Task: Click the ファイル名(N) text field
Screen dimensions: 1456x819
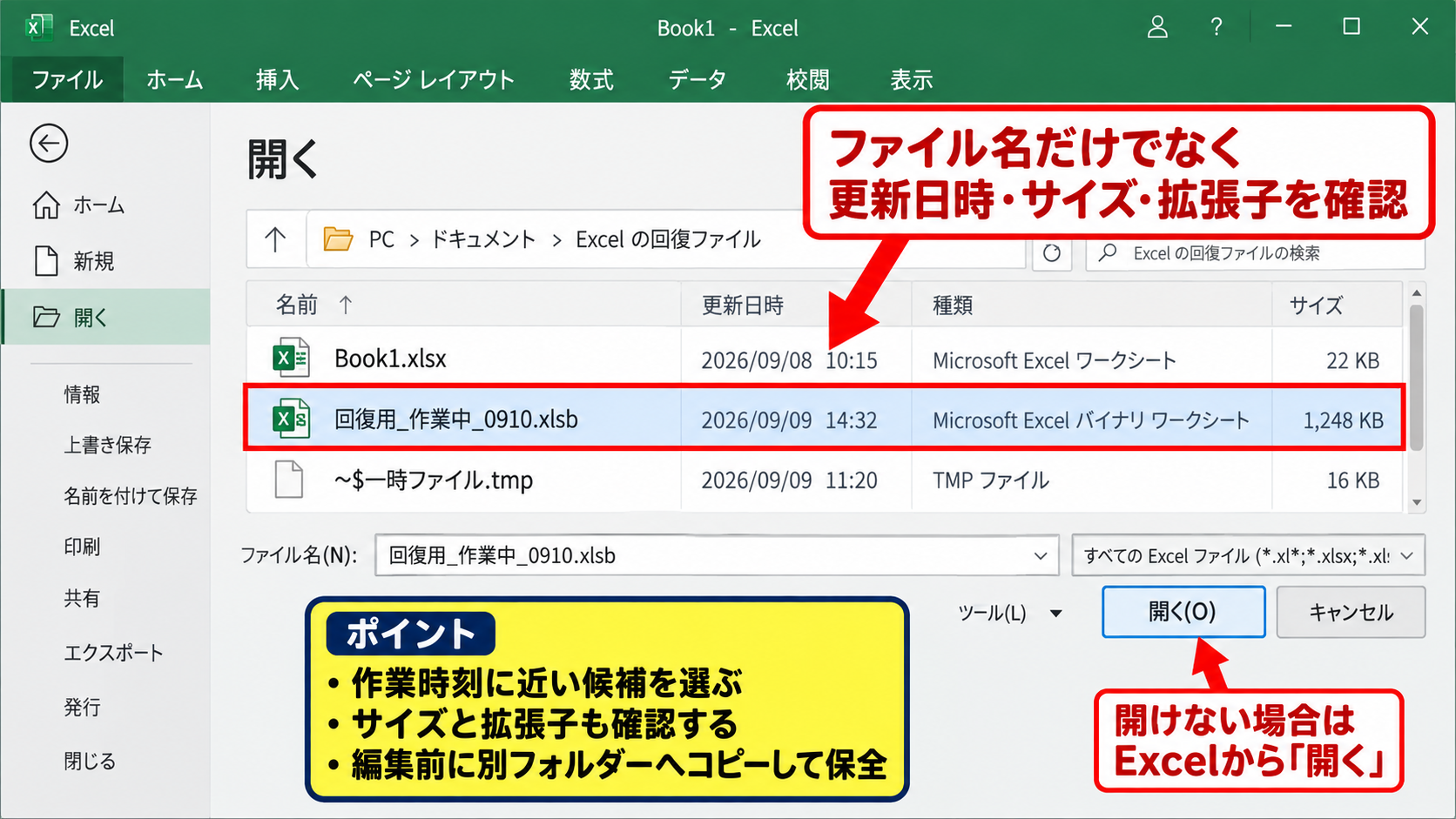Action: 717,555
